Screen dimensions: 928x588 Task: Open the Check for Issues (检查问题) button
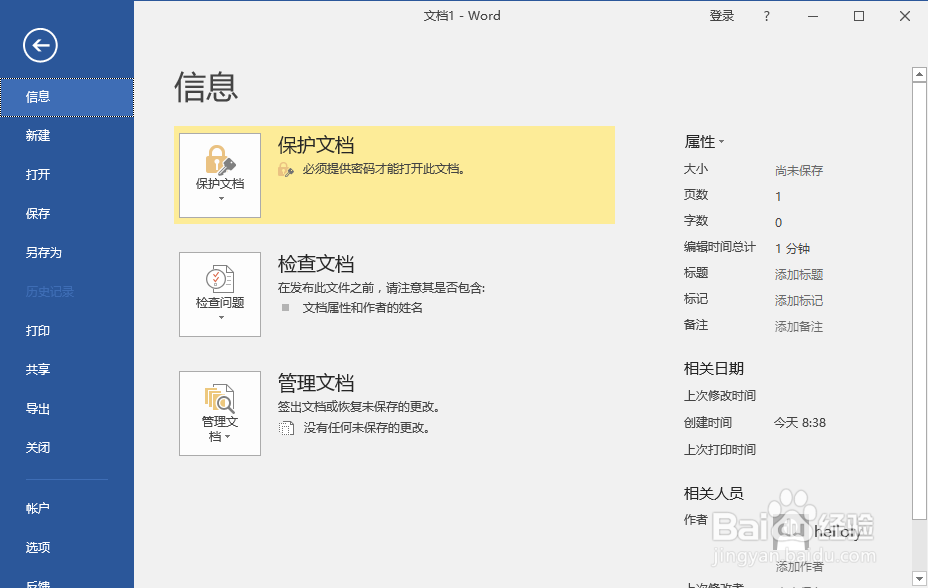(220, 295)
